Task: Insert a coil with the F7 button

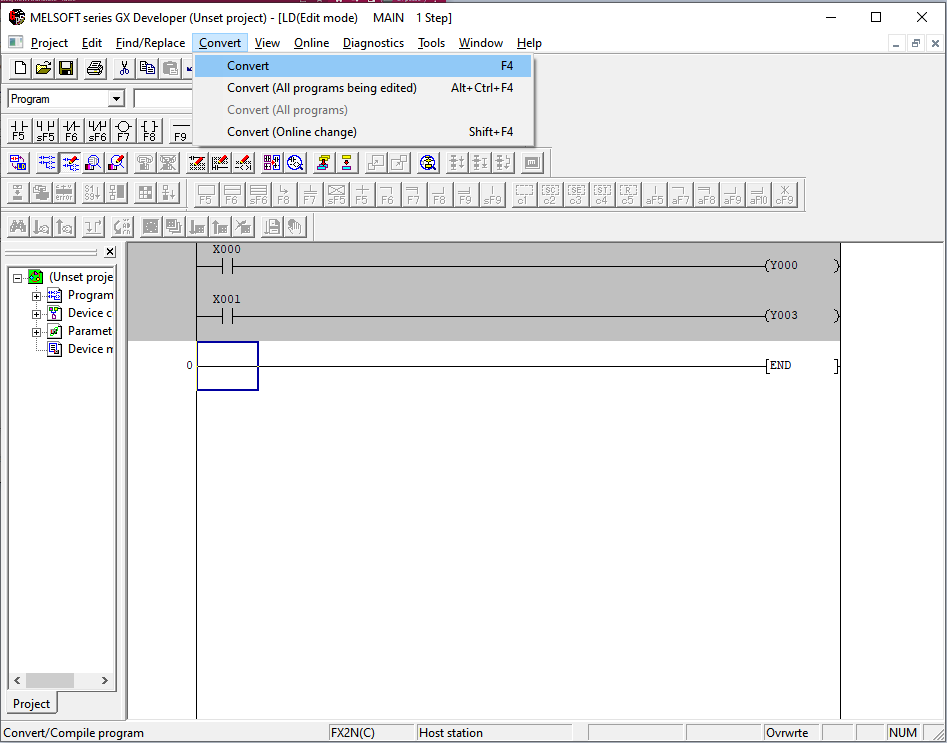Action: [123, 130]
